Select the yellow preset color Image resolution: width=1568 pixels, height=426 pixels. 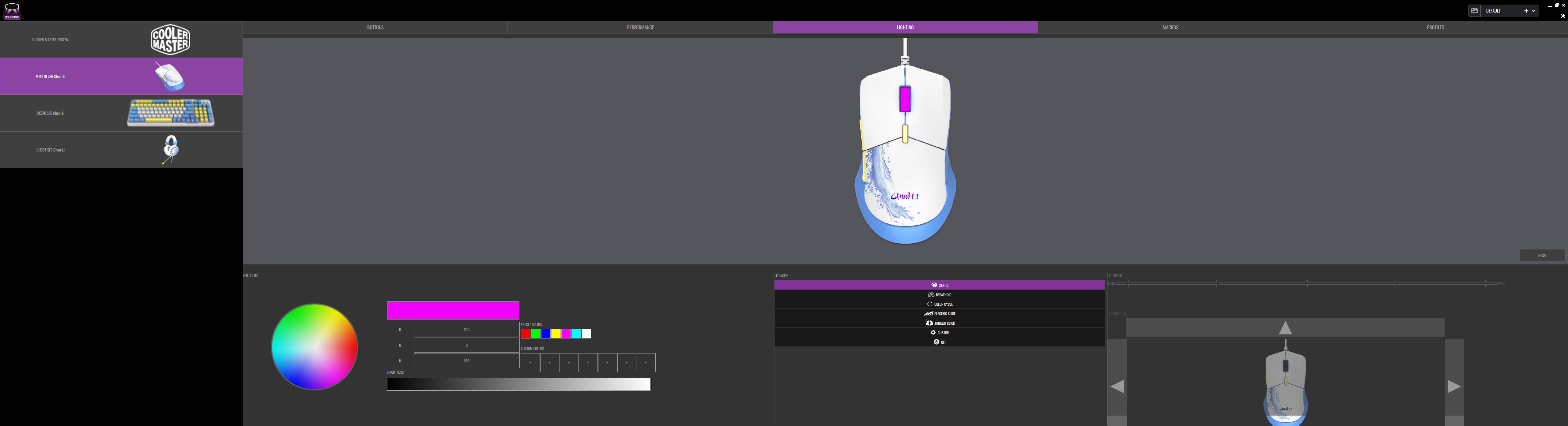(556, 334)
